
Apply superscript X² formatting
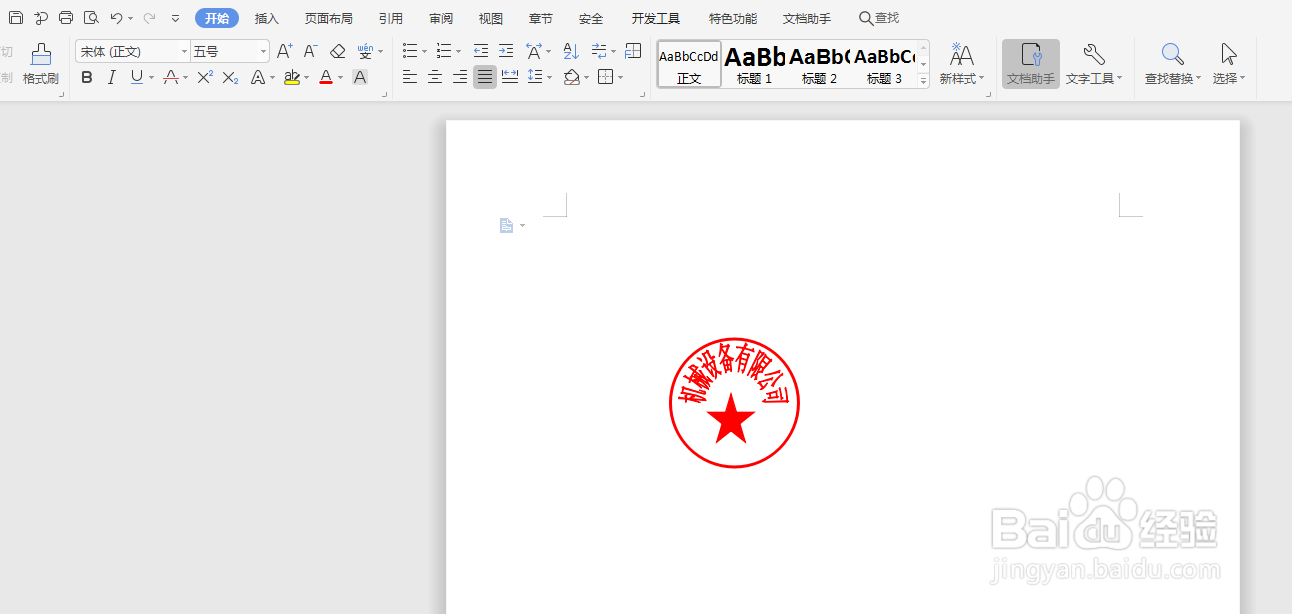(x=205, y=77)
